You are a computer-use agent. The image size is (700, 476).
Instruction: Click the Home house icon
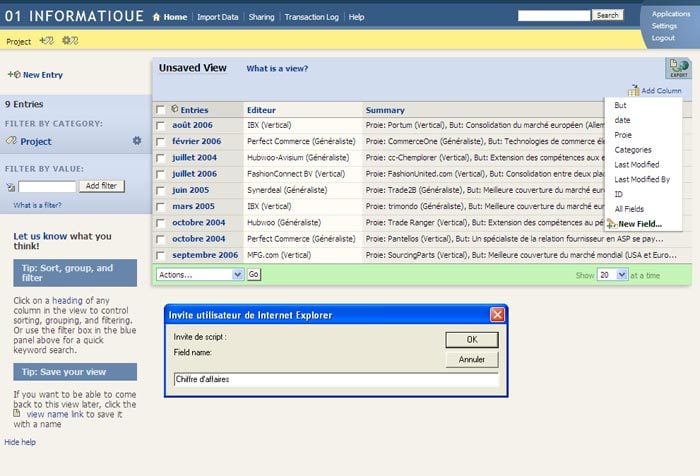(156, 17)
